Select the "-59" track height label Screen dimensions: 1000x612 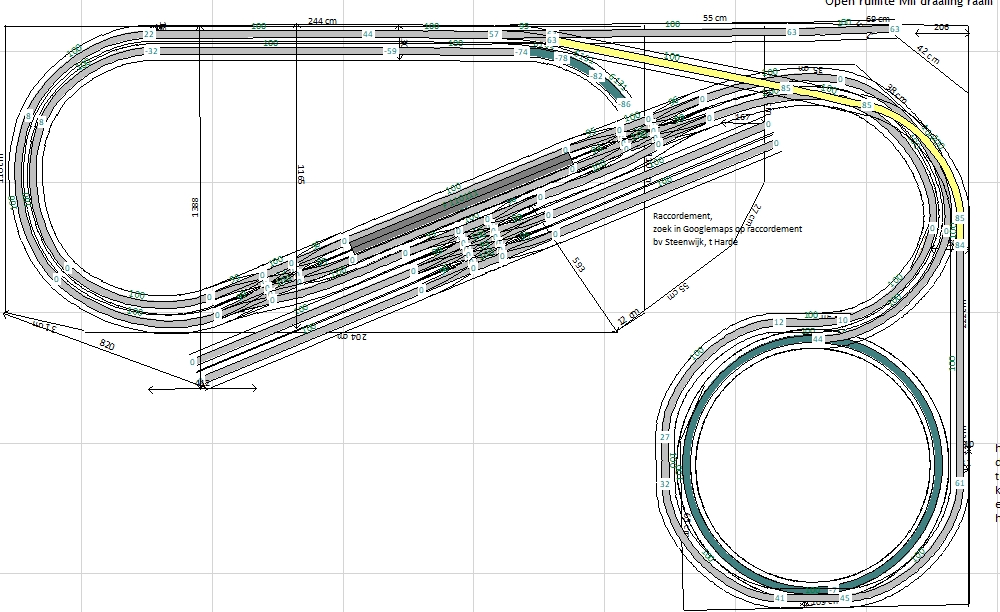tap(390, 51)
